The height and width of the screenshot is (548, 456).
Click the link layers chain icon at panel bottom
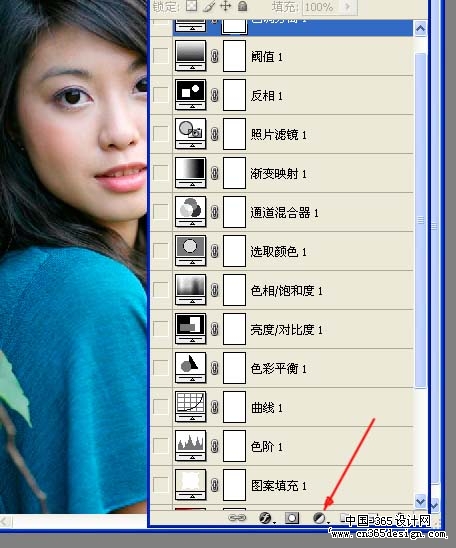click(x=237, y=518)
